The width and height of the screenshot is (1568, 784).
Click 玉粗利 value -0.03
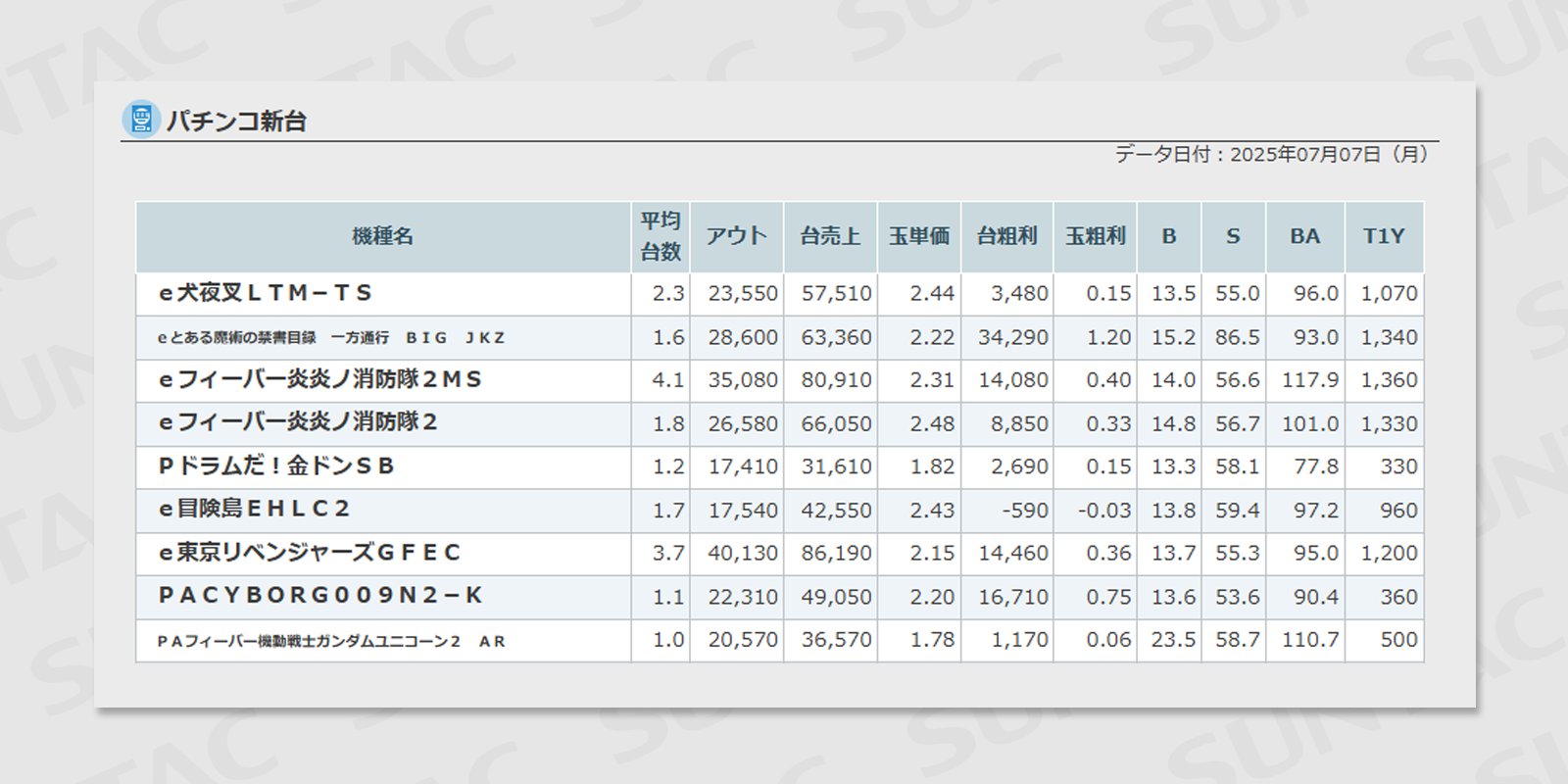coord(1104,511)
